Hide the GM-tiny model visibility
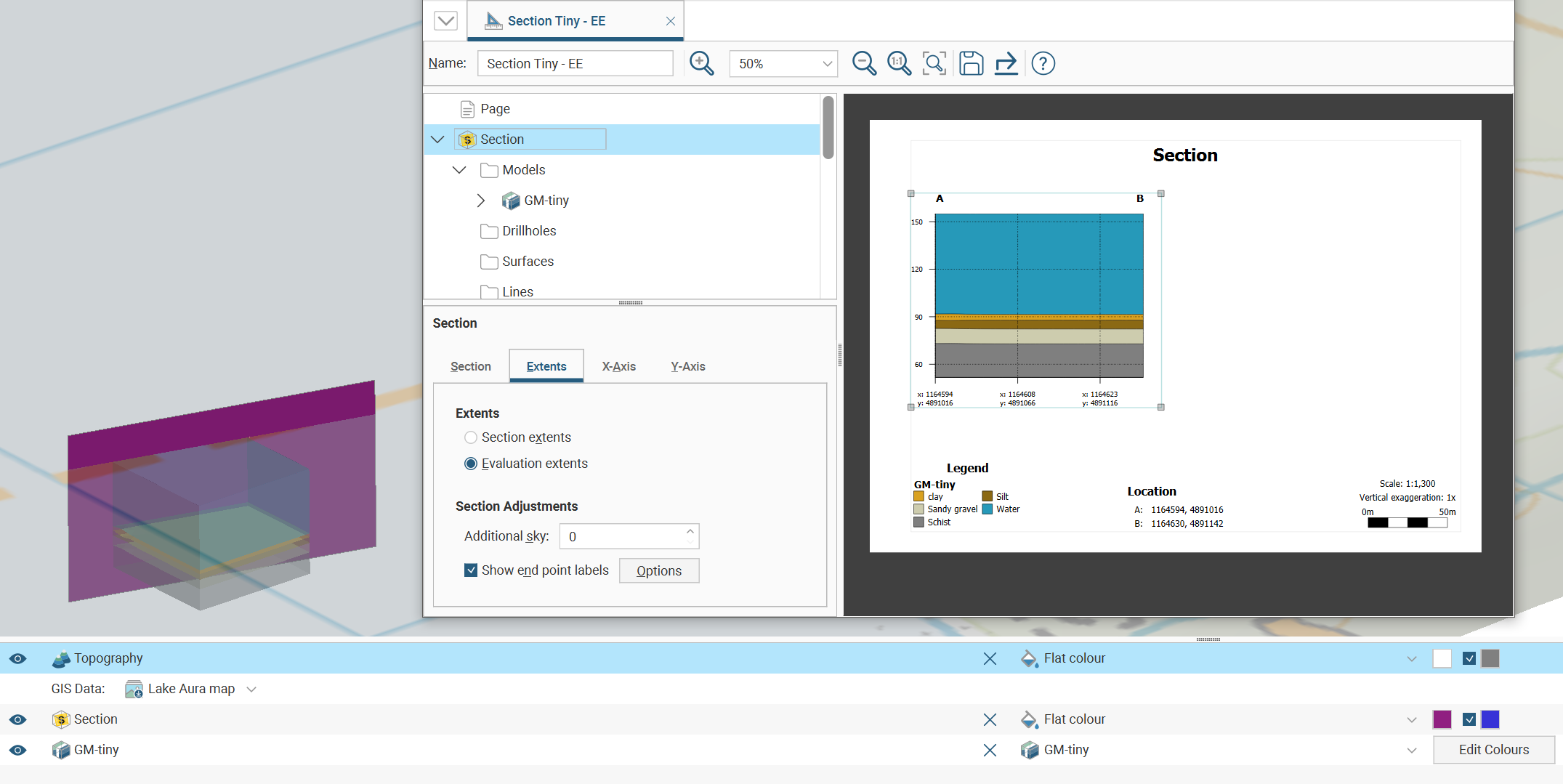Image resolution: width=1563 pixels, height=784 pixels. [x=18, y=750]
